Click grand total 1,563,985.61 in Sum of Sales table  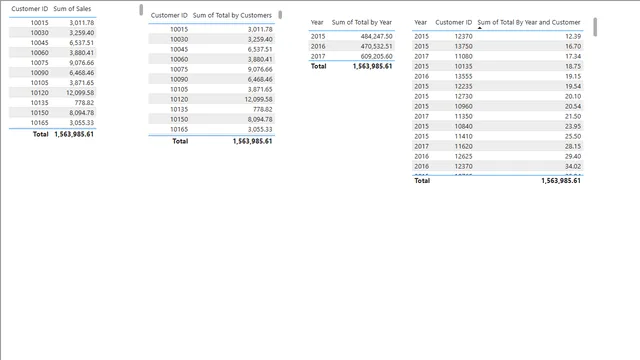tap(74, 134)
